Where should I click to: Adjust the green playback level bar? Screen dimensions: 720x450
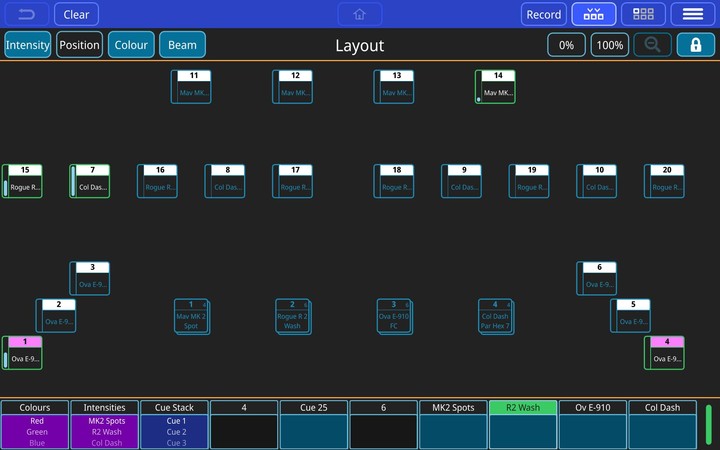709,425
